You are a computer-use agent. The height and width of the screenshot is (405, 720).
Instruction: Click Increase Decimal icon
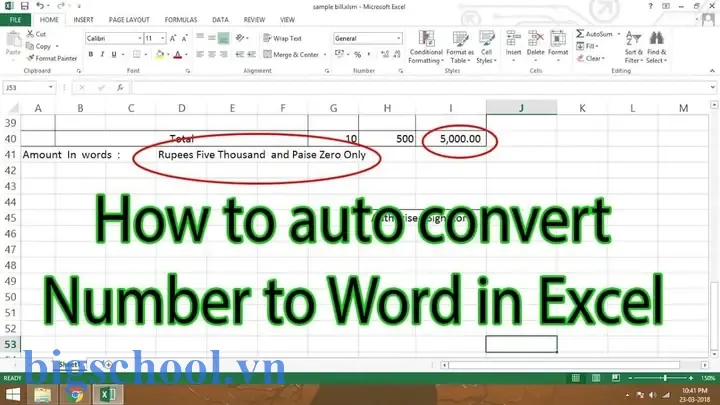(385, 55)
